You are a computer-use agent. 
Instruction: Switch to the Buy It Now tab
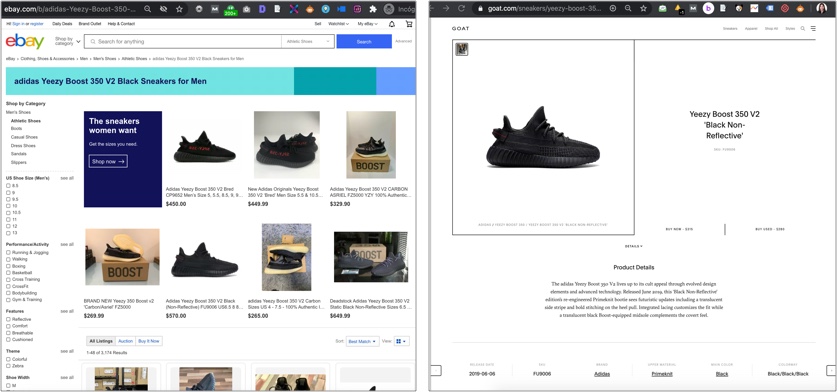coord(149,341)
